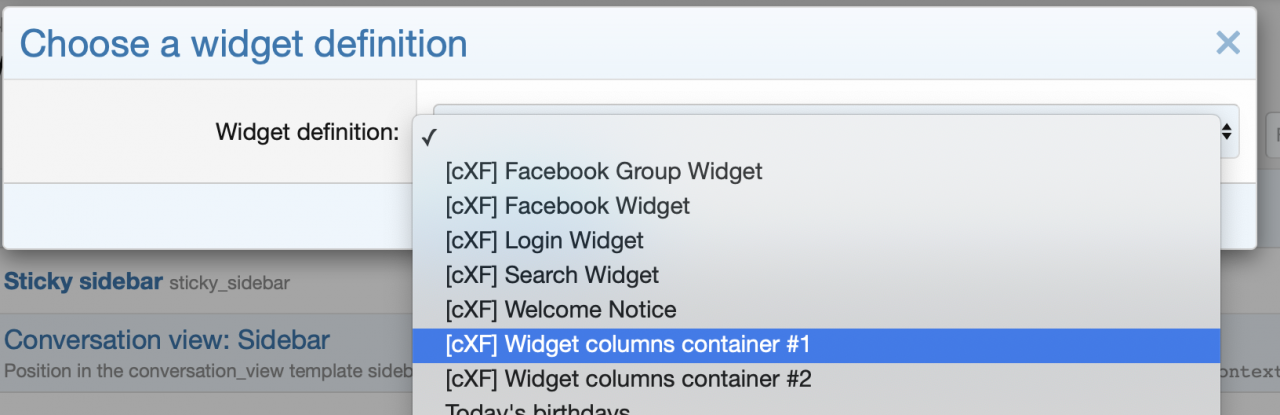The width and height of the screenshot is (1280, 415).
Task: Open Conversation view: Sidebar link
Action: (167, 340)
